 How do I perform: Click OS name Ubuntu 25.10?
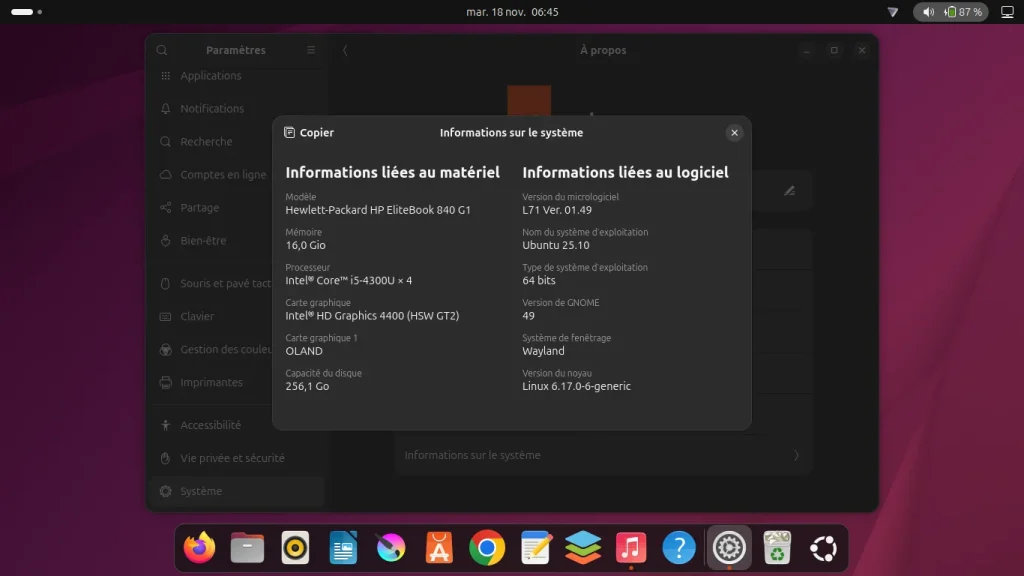pyautogui.click(x=555, y=245)
